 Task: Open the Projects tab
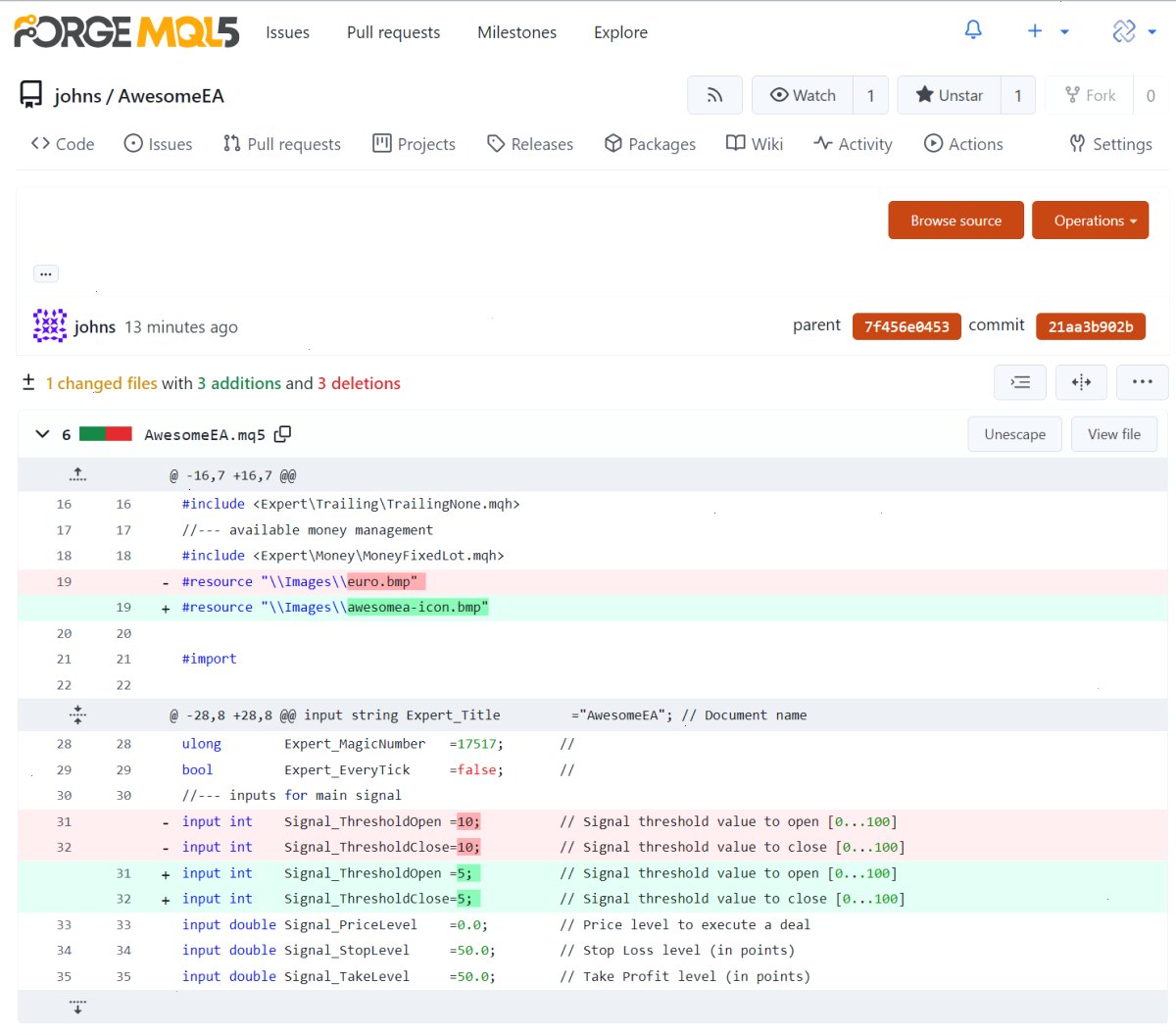coord(414,144)
